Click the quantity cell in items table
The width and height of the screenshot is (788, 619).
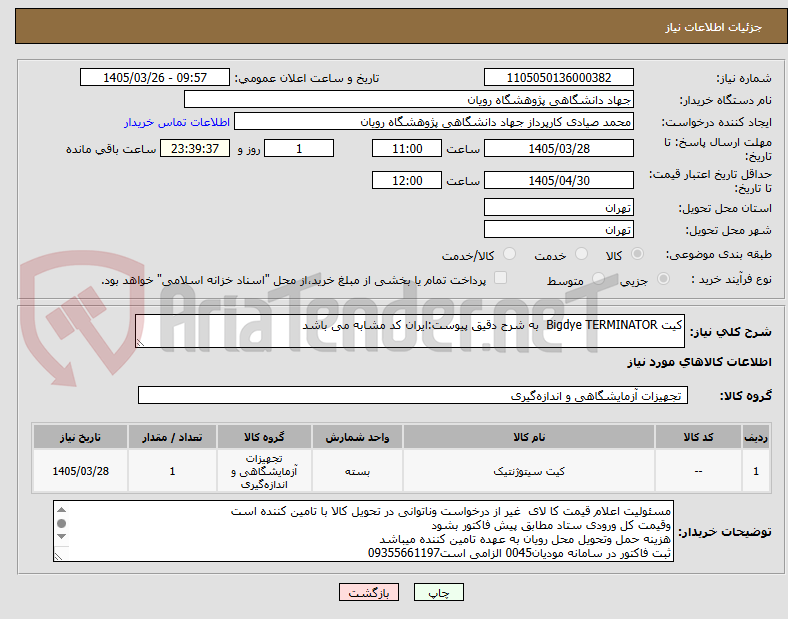click(172, 471)
